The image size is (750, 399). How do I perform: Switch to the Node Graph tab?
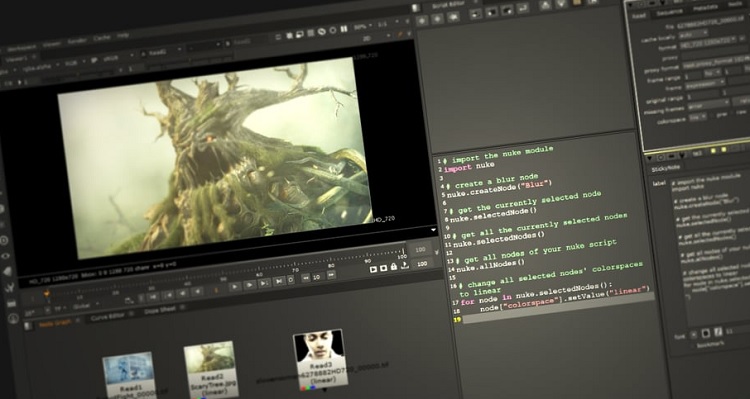(55, 324)
